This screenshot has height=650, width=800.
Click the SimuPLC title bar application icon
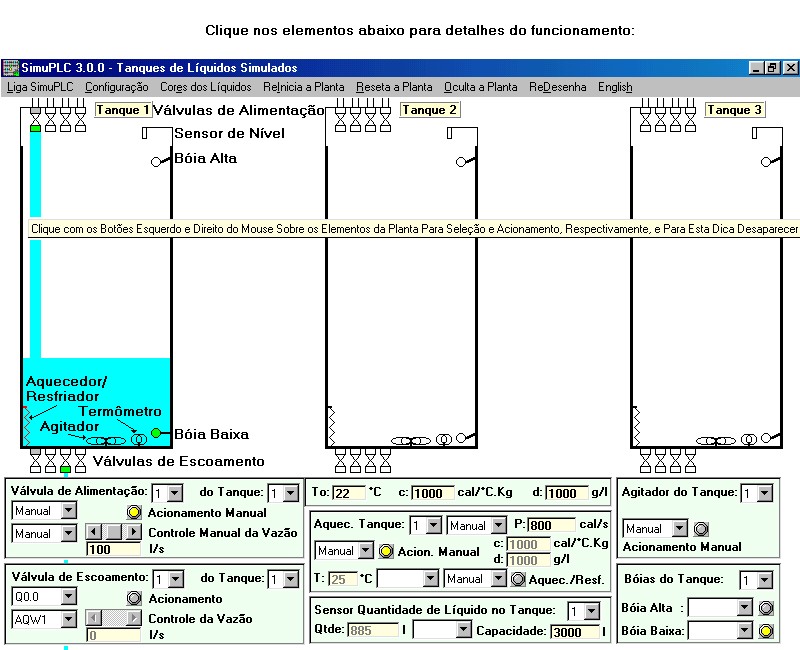point(11,68)
